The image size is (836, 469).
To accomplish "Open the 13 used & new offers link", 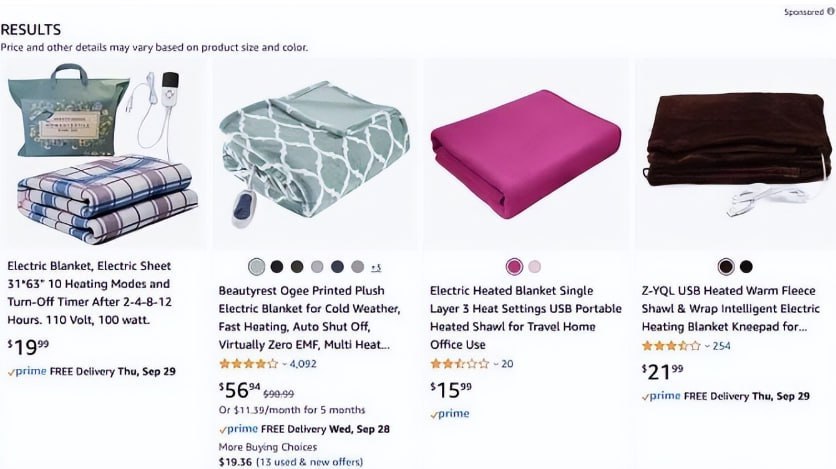I will point(308,462).
